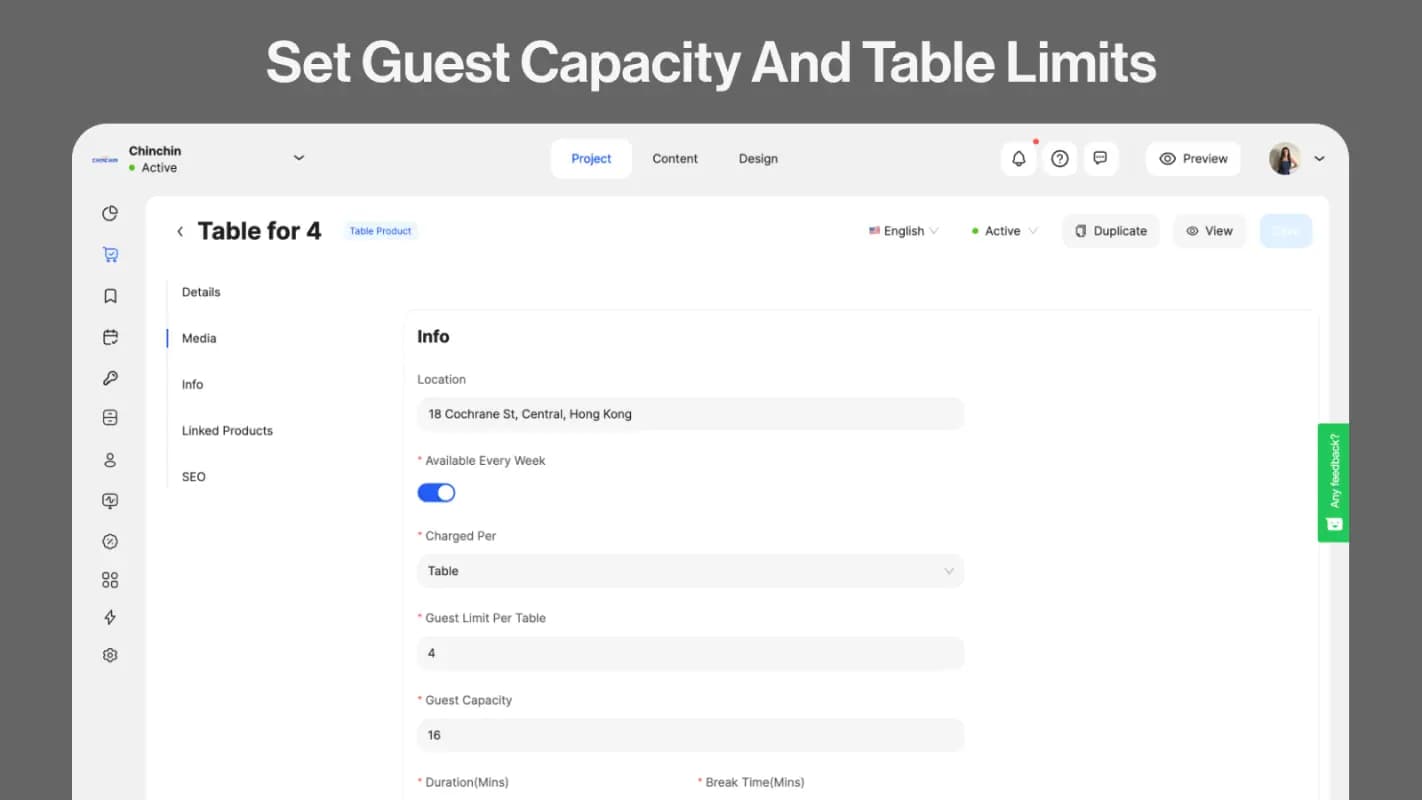Click the discount badge sidebar icon

coord(110,541)
